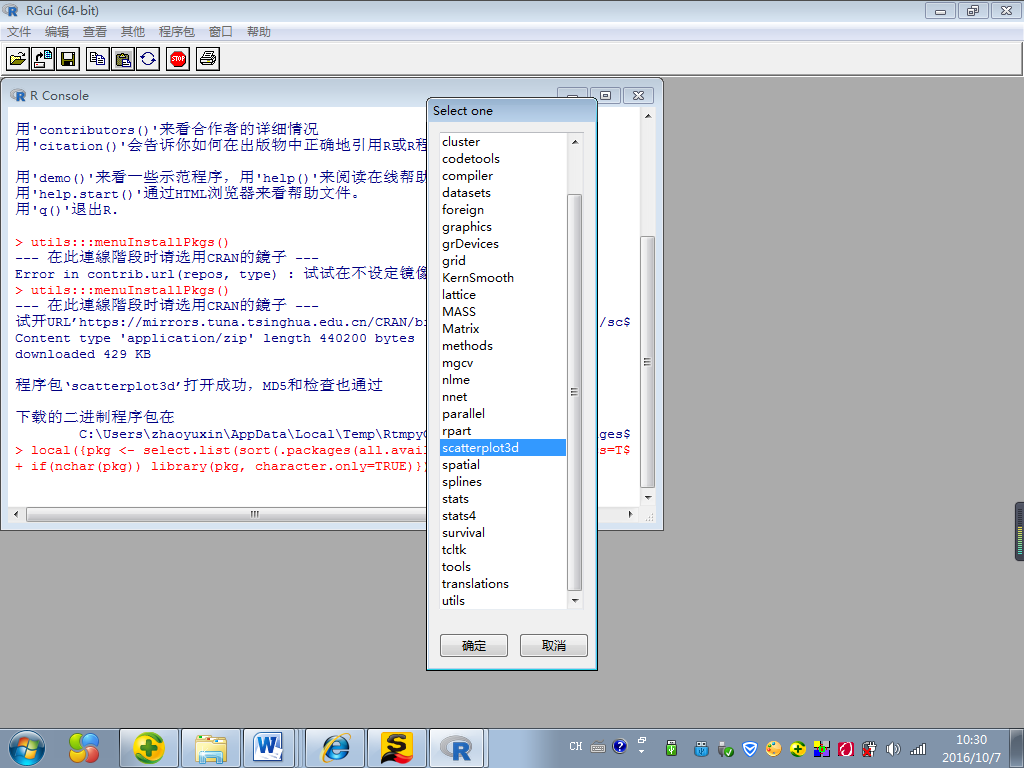Screen dimensions: 1024x768
Task: Open the 文件 menu
Action: 19,31
